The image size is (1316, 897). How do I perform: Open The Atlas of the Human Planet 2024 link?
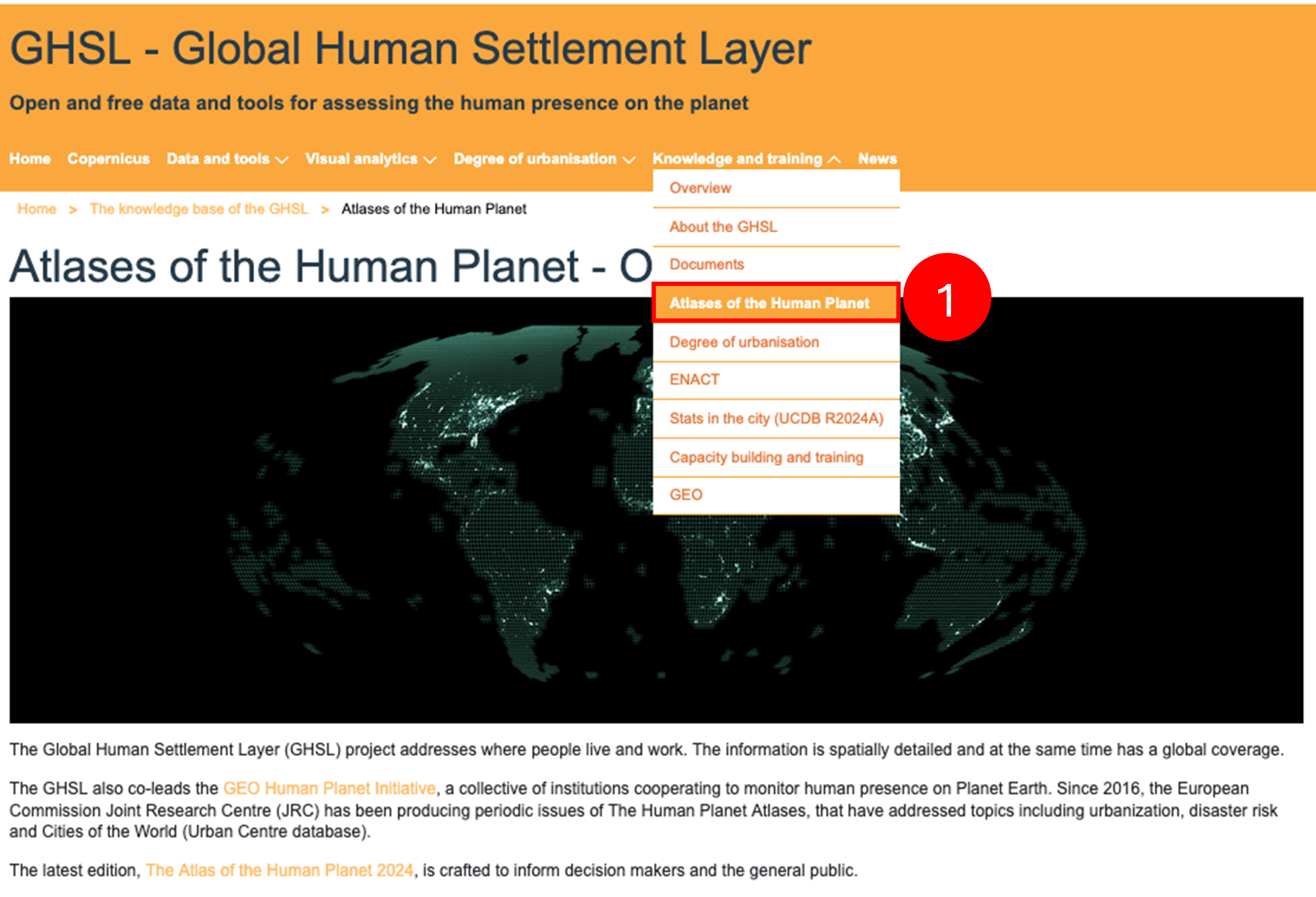pos(280,871)
